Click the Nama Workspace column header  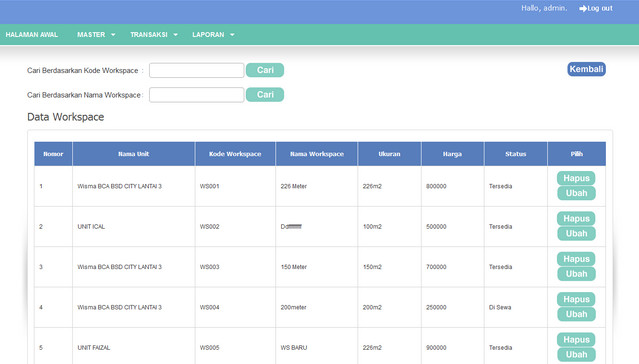click(x=317, y=154)
